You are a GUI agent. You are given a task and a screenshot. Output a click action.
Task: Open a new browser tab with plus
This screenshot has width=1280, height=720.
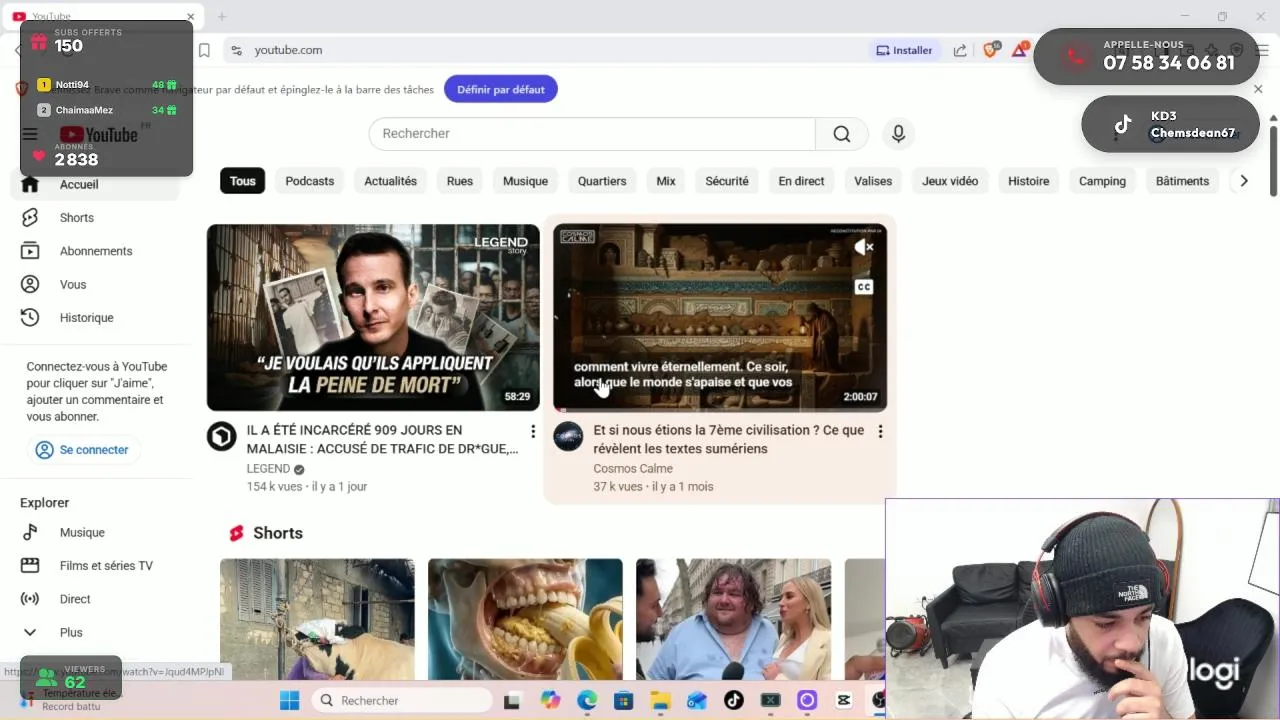tap(222, 16)
